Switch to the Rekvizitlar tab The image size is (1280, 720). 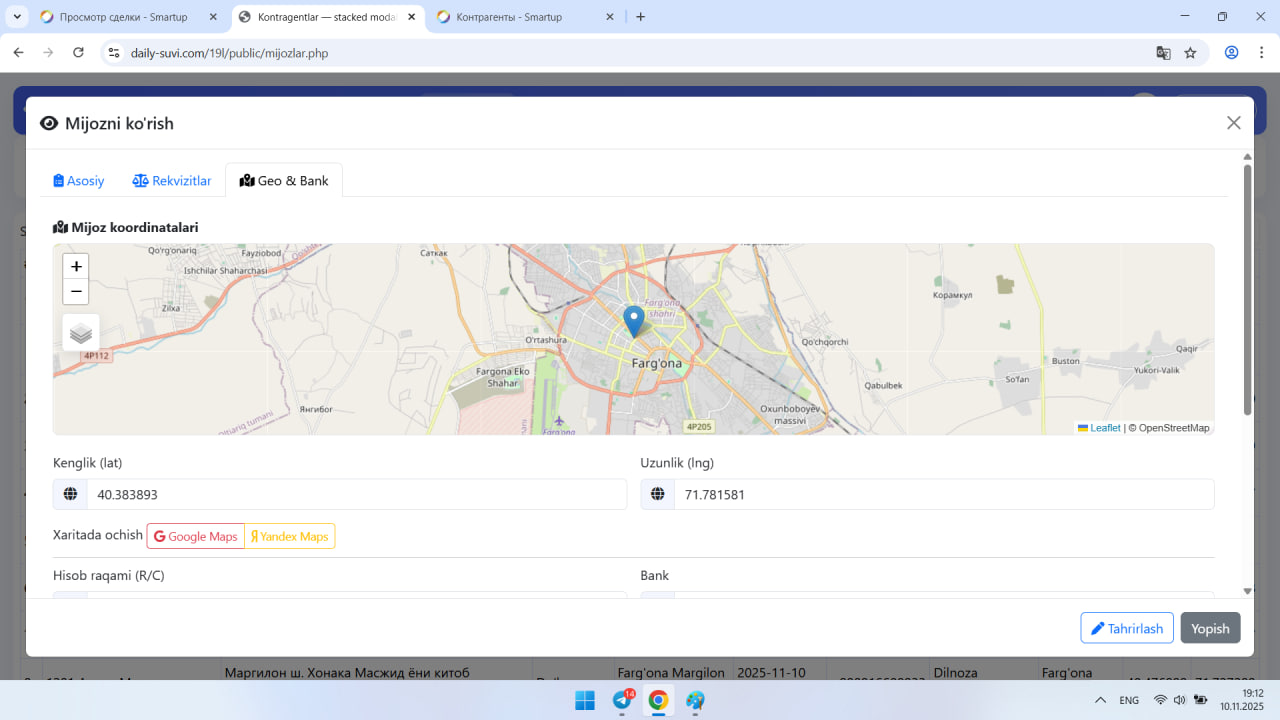click(x=172, y=181)
